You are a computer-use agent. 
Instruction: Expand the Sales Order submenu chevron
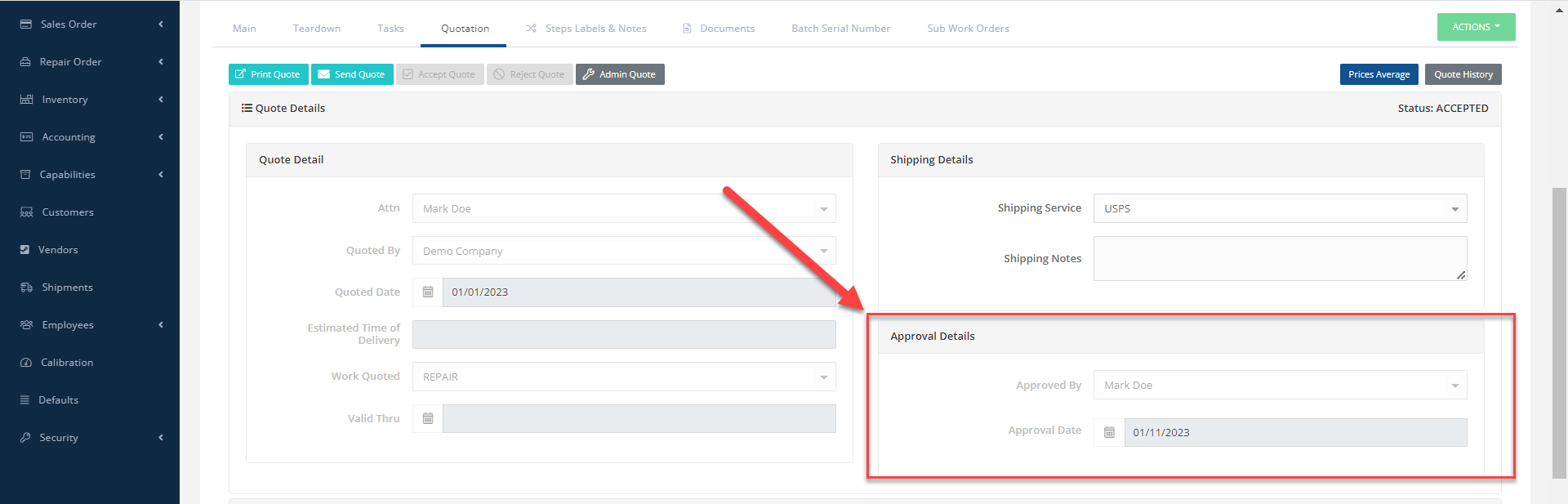[161, 25]
